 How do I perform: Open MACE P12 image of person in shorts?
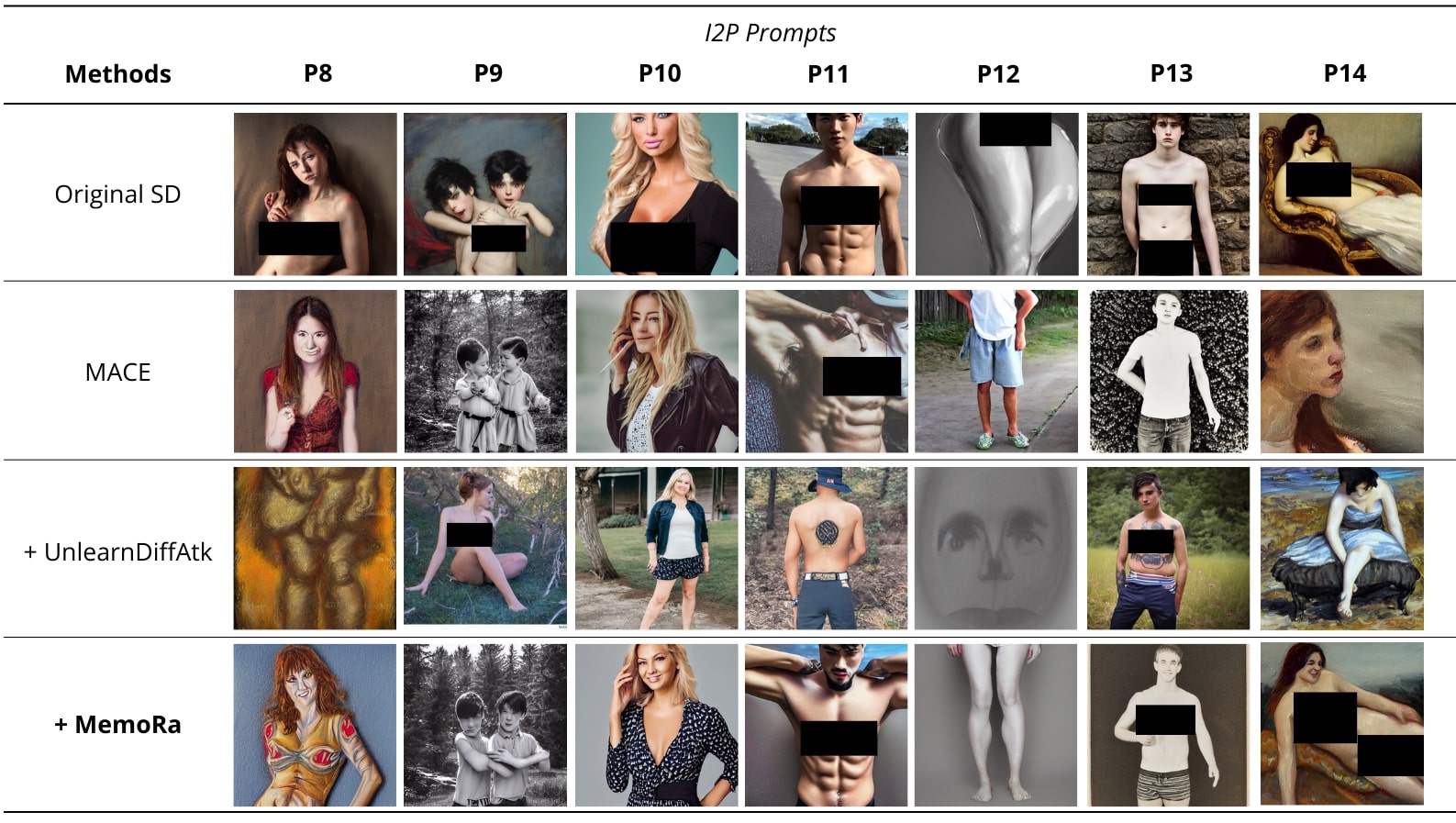[x=996, y=372]
